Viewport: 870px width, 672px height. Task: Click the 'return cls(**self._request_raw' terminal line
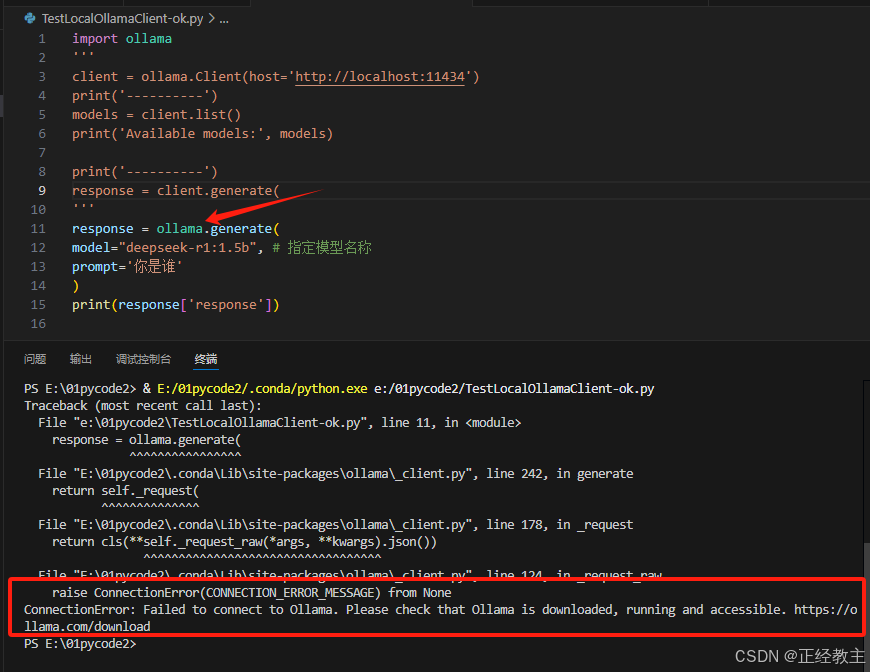coord(244,542)
